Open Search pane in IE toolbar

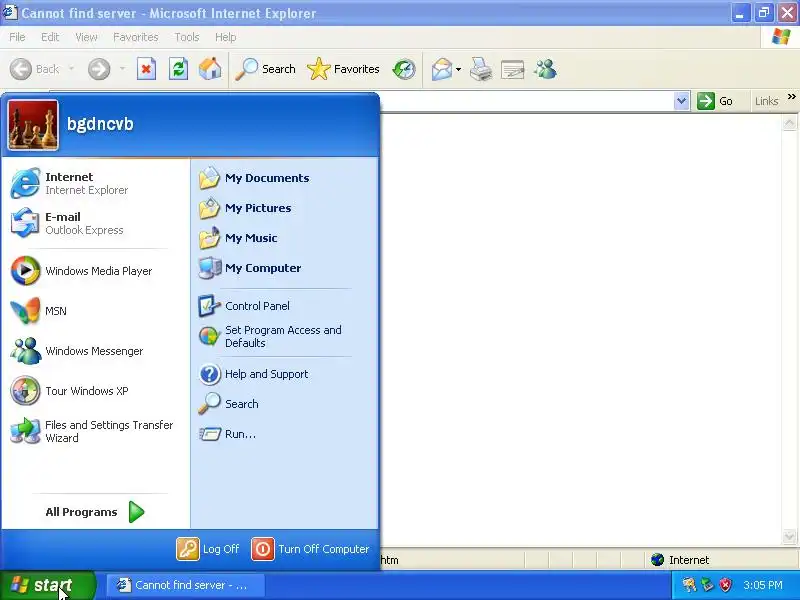tap(265, 69)
